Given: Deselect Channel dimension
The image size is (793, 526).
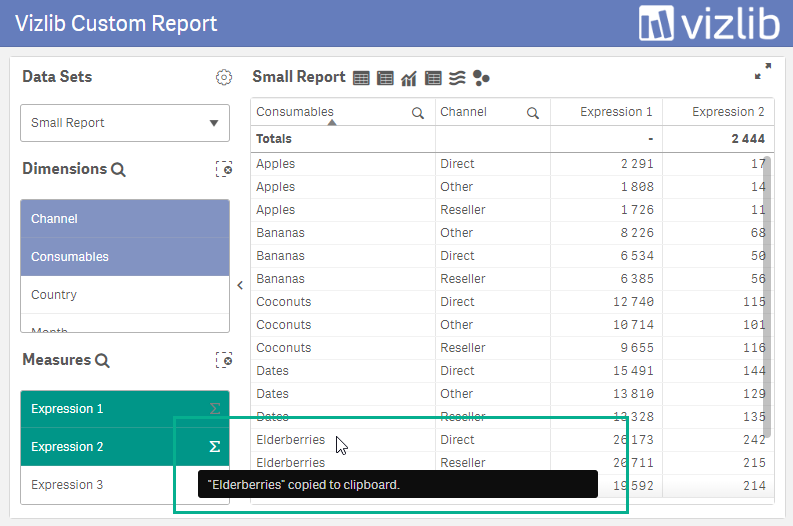Looking at the screenshot, I should (x=125, y=218).
